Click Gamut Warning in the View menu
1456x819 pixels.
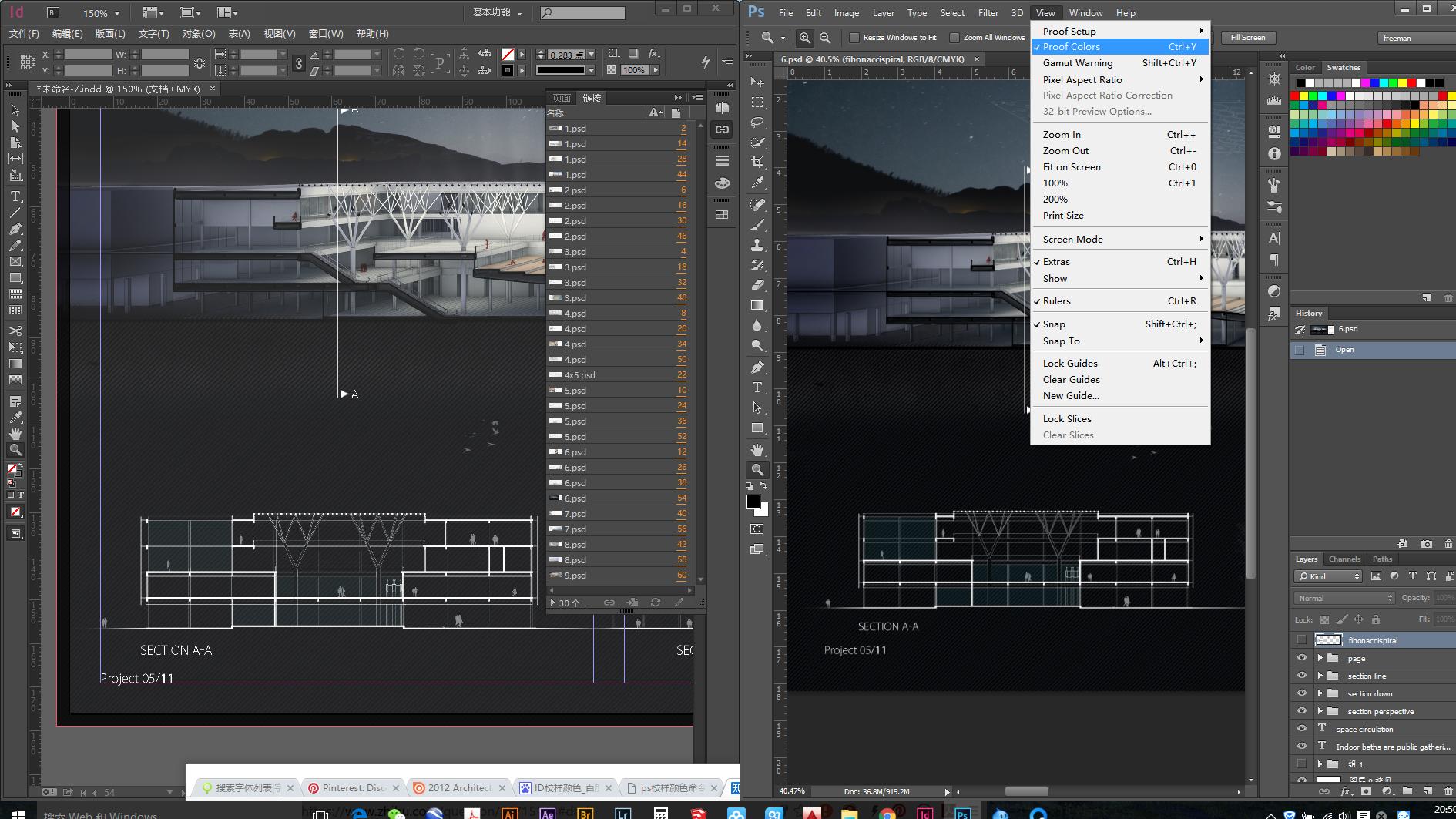click(1077, 62)
